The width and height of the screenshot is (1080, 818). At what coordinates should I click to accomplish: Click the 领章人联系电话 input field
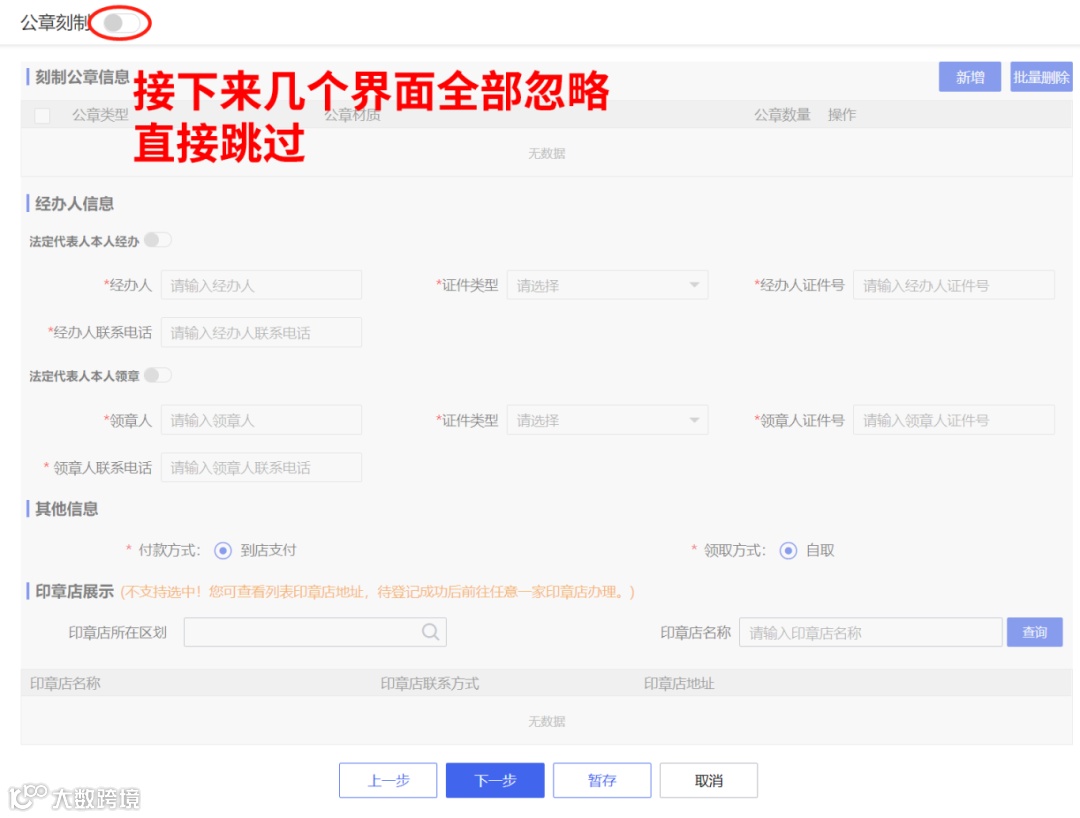[261, 468]
